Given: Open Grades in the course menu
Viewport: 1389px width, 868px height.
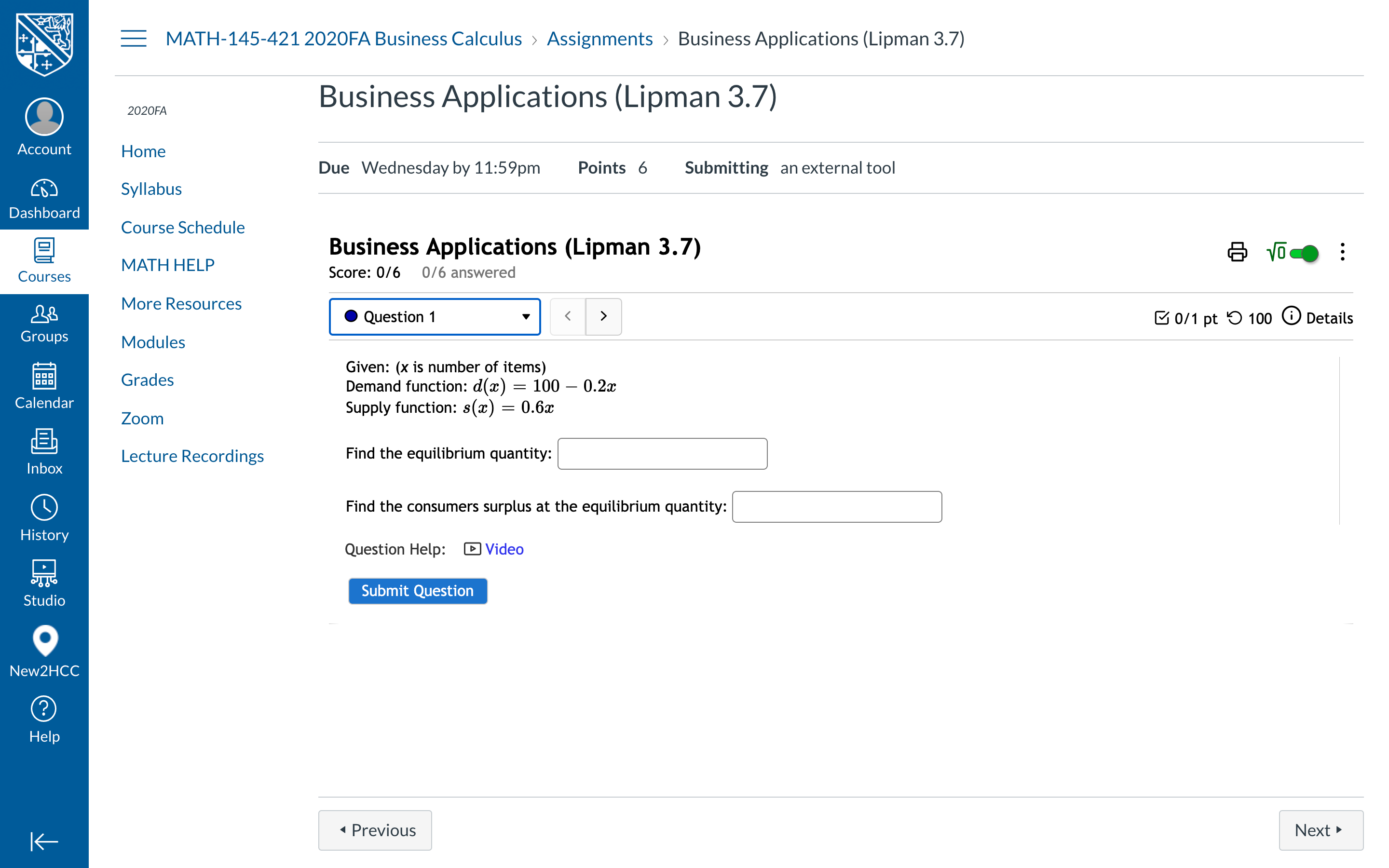Looking at the screenshot, I should click(x=147, y=380).
